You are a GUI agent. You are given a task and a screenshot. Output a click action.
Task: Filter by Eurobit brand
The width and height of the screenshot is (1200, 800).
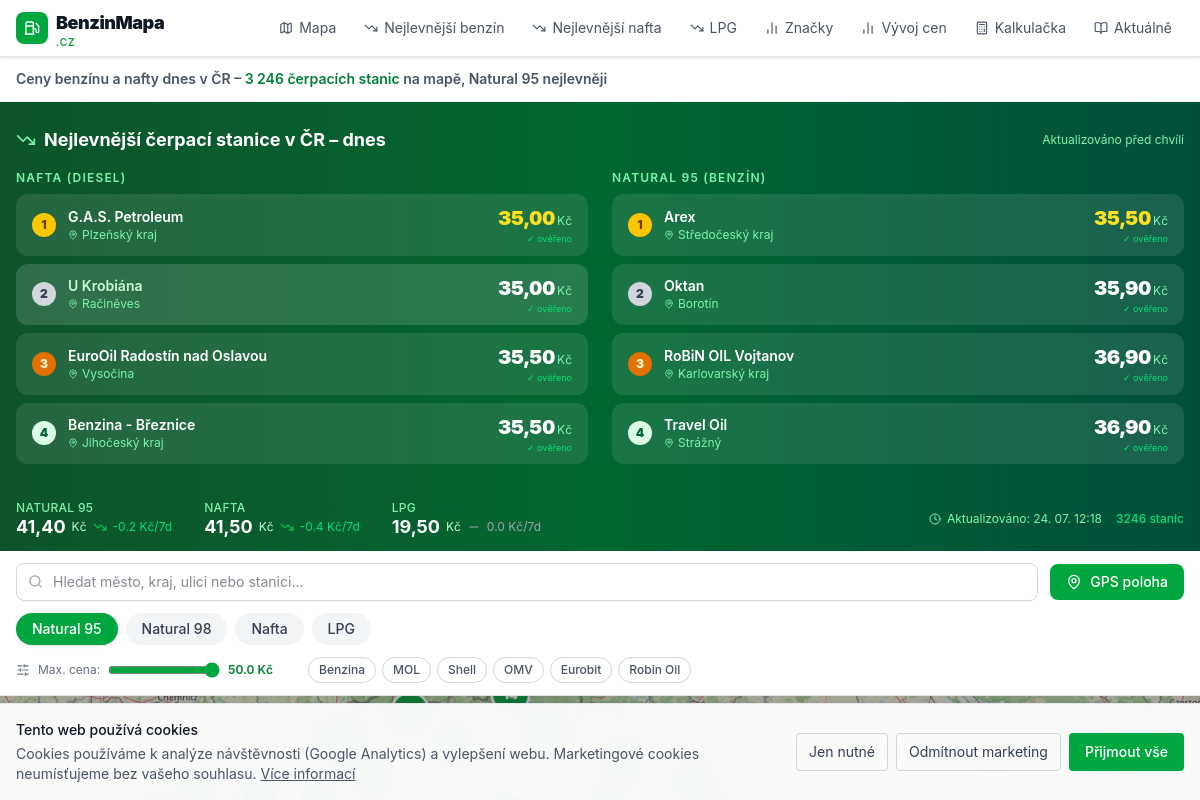pyautogui.click(x=581, y=670)
